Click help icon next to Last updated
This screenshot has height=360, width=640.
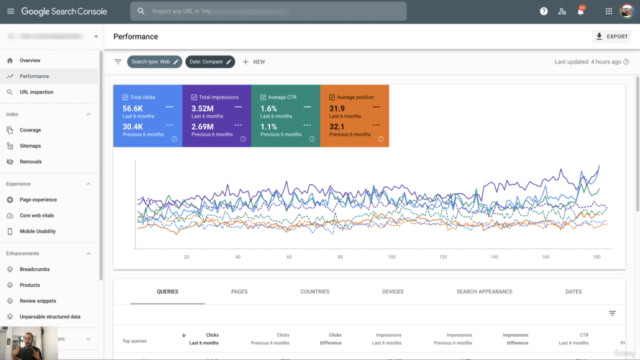626,62
